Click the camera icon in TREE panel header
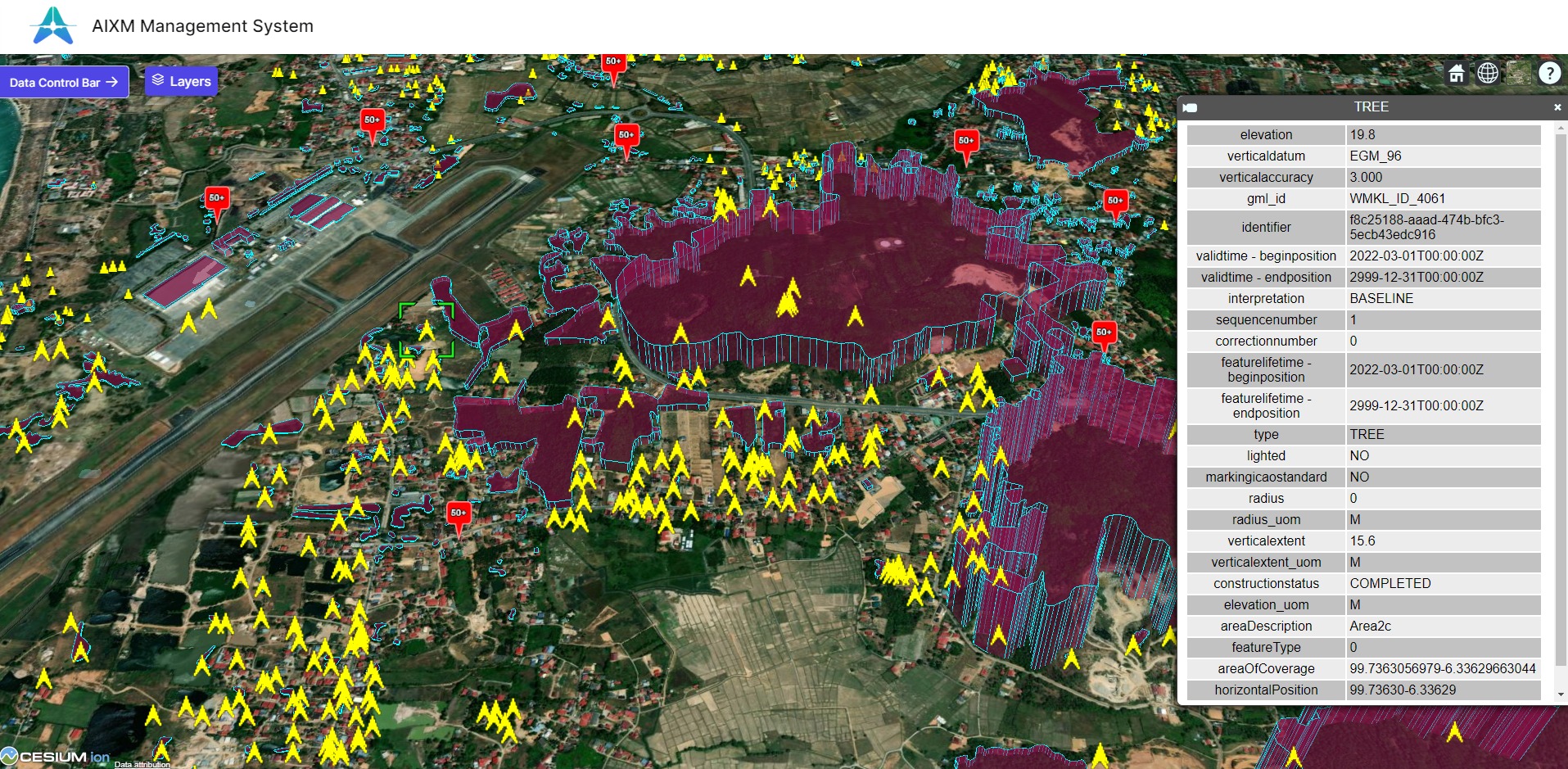The height and width of the screenshot is (769, 1568). pyautogui.click(x=1191, y=107)
